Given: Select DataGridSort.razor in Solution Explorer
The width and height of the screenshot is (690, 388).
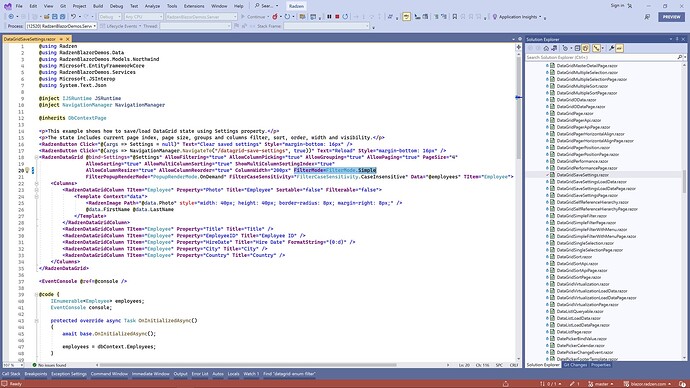Looking at the screenshot, I should coord(574,257).
